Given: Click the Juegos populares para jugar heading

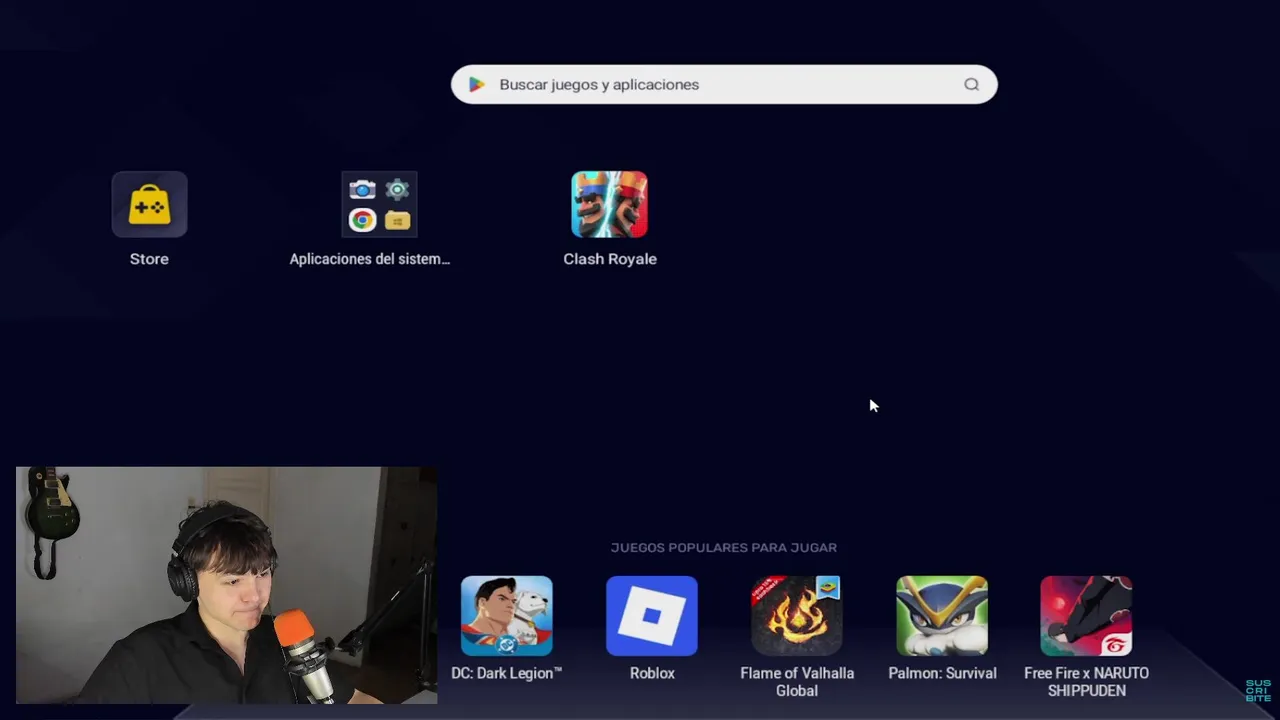Looking at the screenshot, I should (x=724, y=548).
